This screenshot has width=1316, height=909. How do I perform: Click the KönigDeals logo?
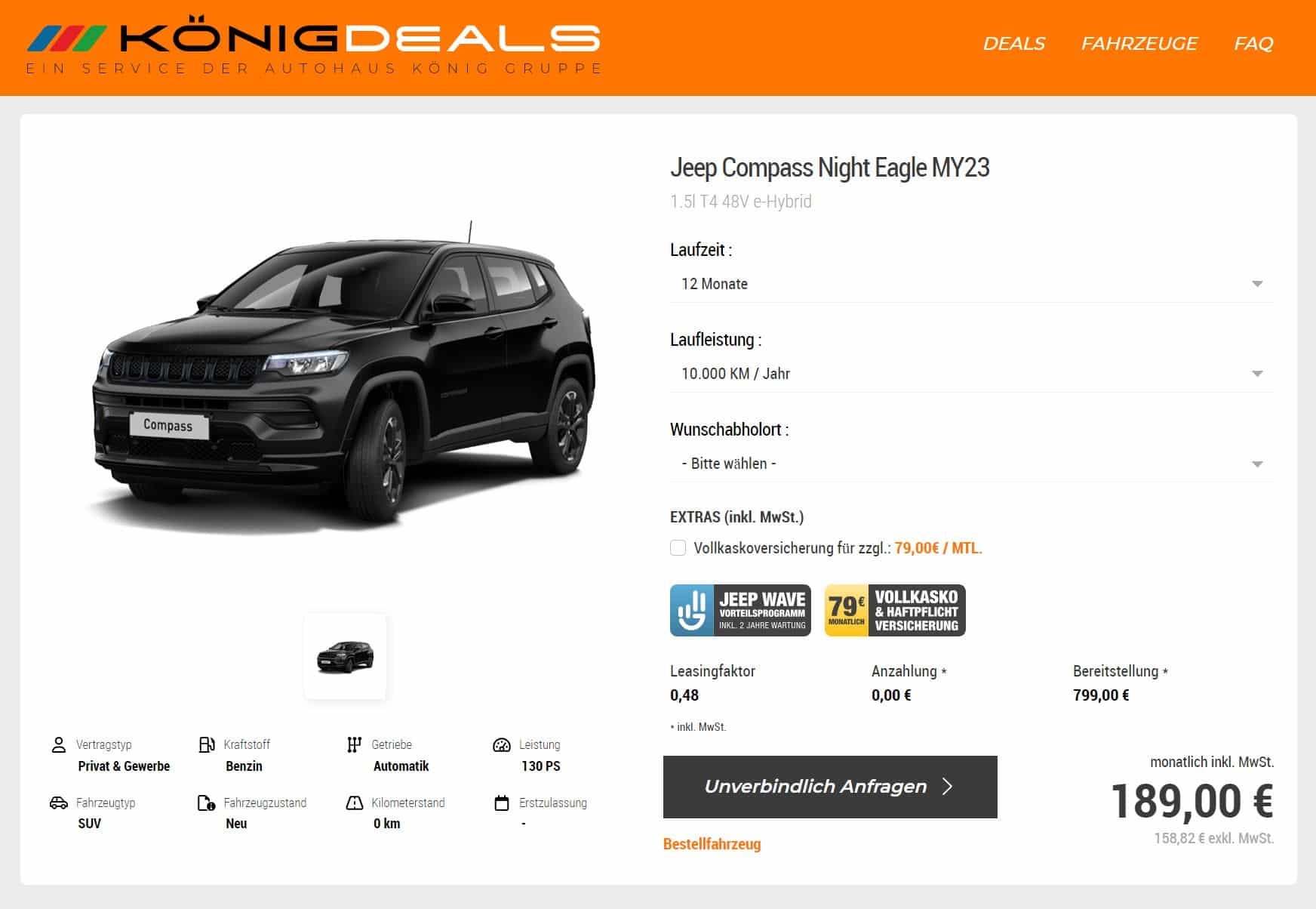pos(314,47)
